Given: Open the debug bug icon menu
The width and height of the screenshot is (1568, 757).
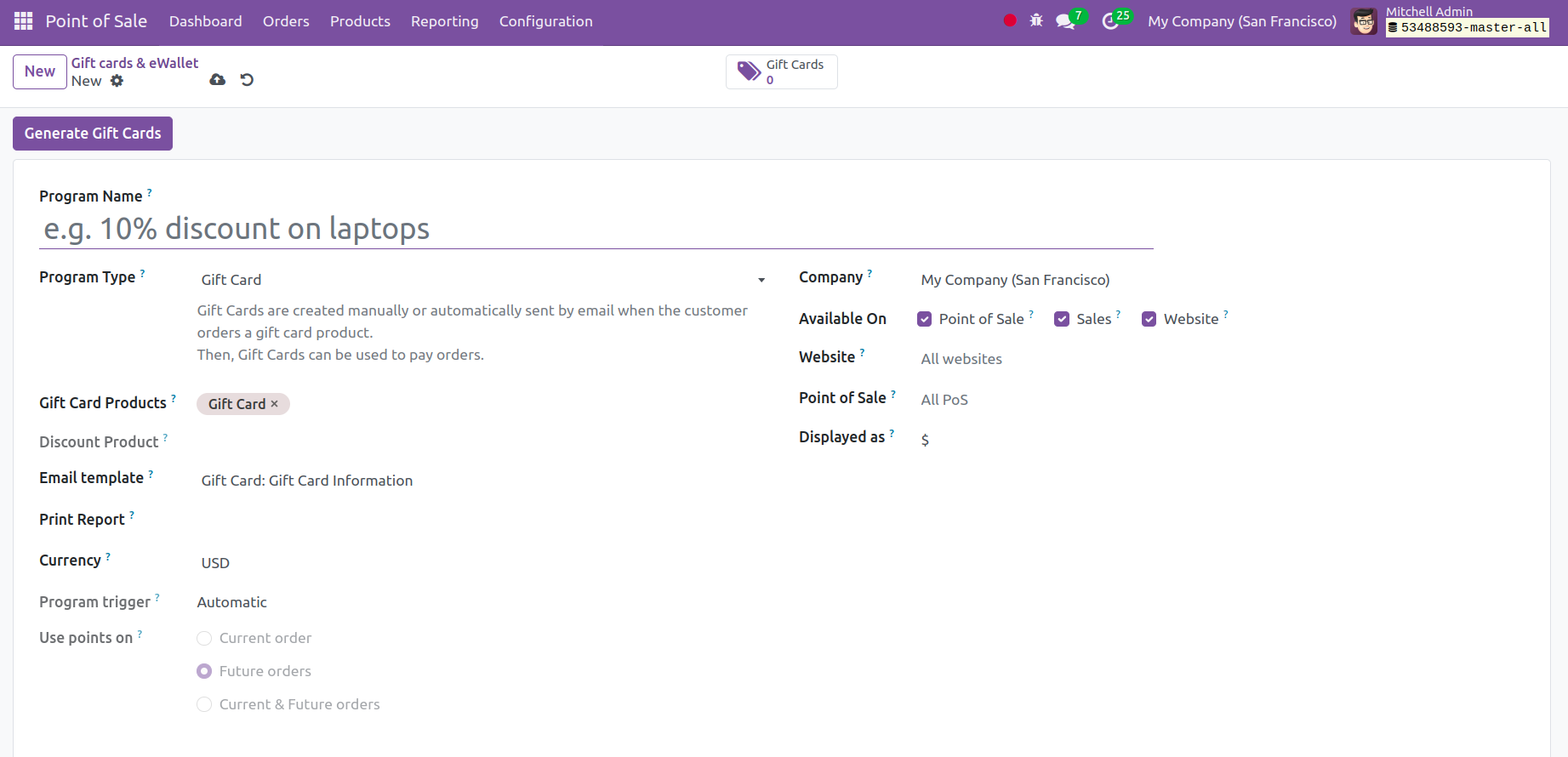Looking at the screenshot, I should click(1036, 21).
